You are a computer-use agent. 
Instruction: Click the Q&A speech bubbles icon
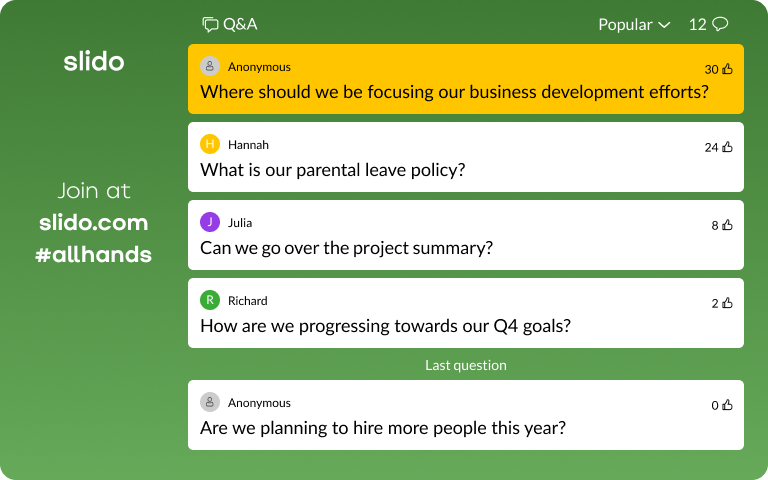tap(210, 24)
